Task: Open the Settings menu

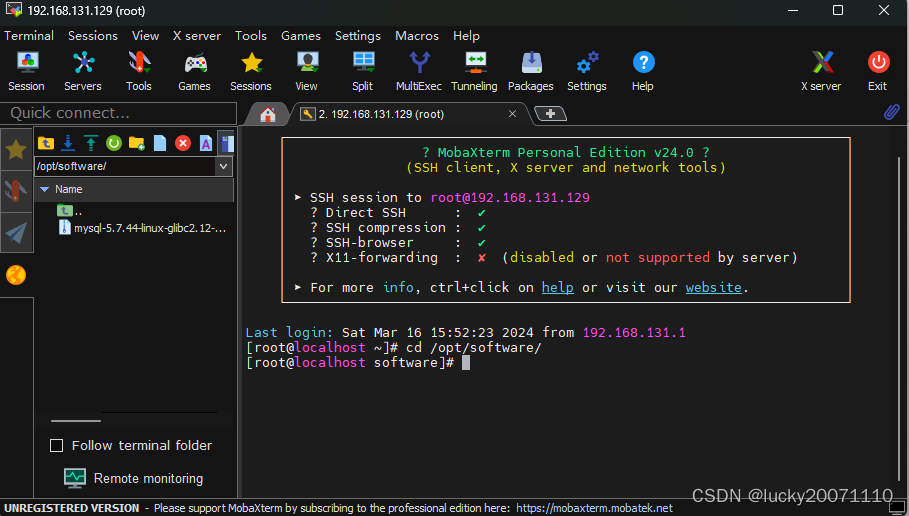Action: (x=358, y=35)
